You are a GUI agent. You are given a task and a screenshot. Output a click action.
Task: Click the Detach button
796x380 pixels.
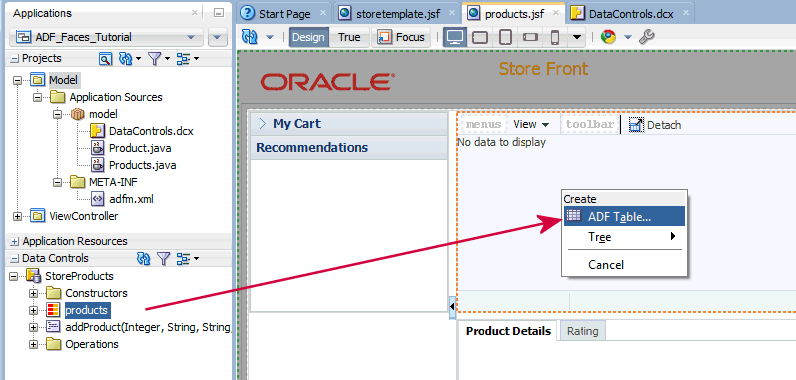coord(655,125)
